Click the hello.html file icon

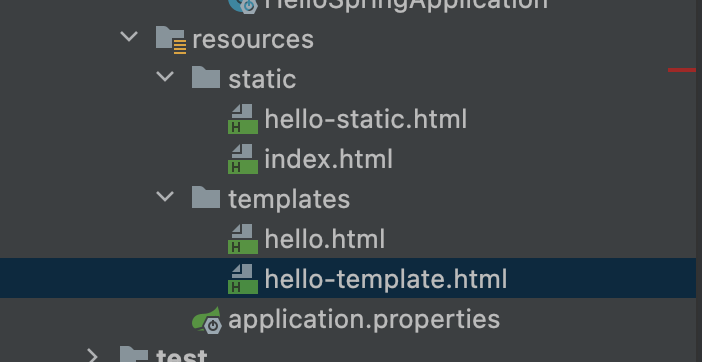[x=243, y=239]
